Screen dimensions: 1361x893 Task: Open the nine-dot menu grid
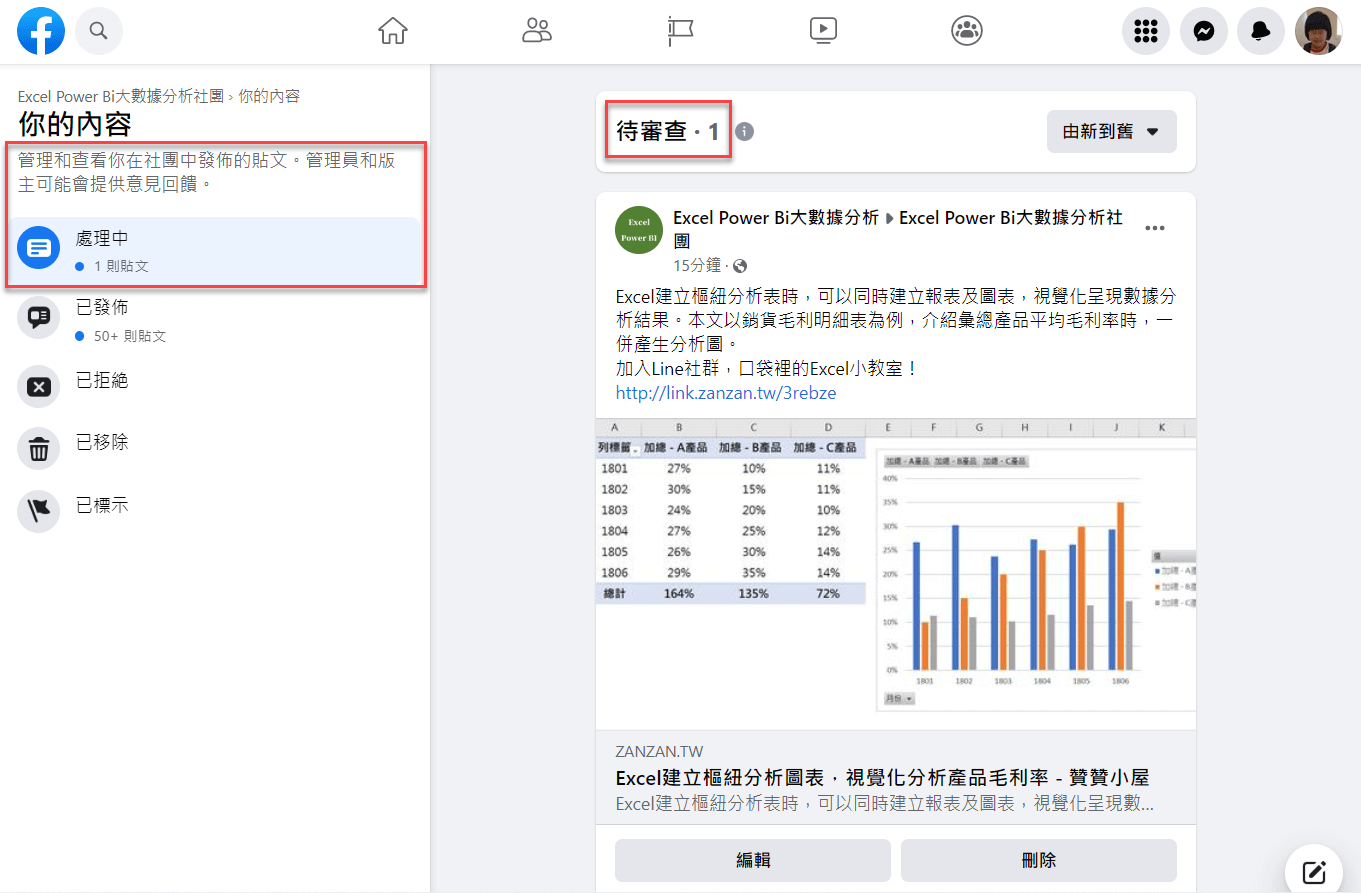click(1146, 32)
